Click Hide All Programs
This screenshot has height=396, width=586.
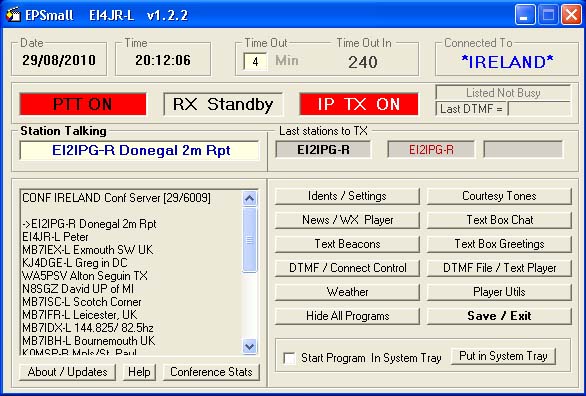coord(347,316)
